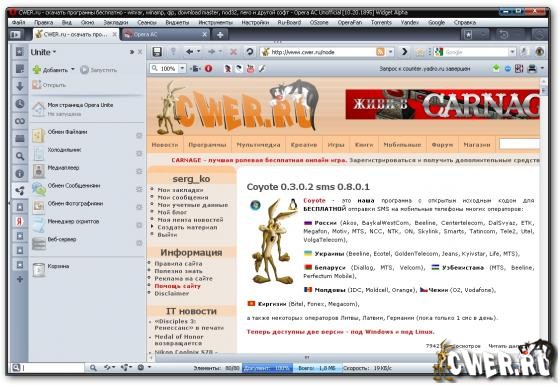The width and height of the screenshot is (560, 385).
Task: Click the Помощь сайту link
Action: pyautogui.click(x=178, y=286)
